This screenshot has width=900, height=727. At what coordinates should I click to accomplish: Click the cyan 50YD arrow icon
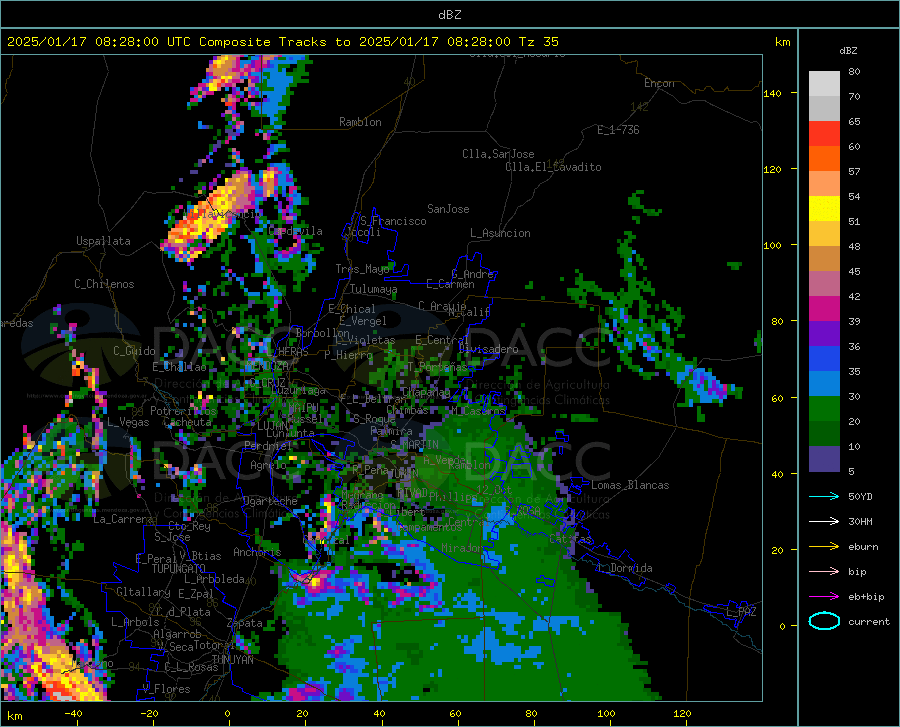click(x=824, y=496)
